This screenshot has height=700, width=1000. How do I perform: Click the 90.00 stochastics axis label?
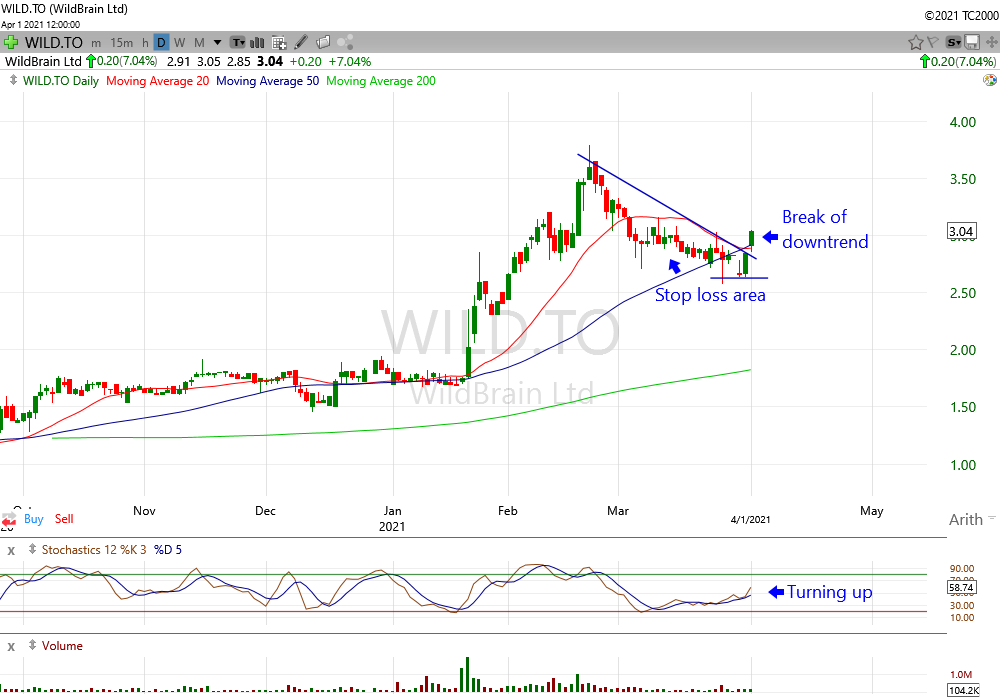point(962,568)
